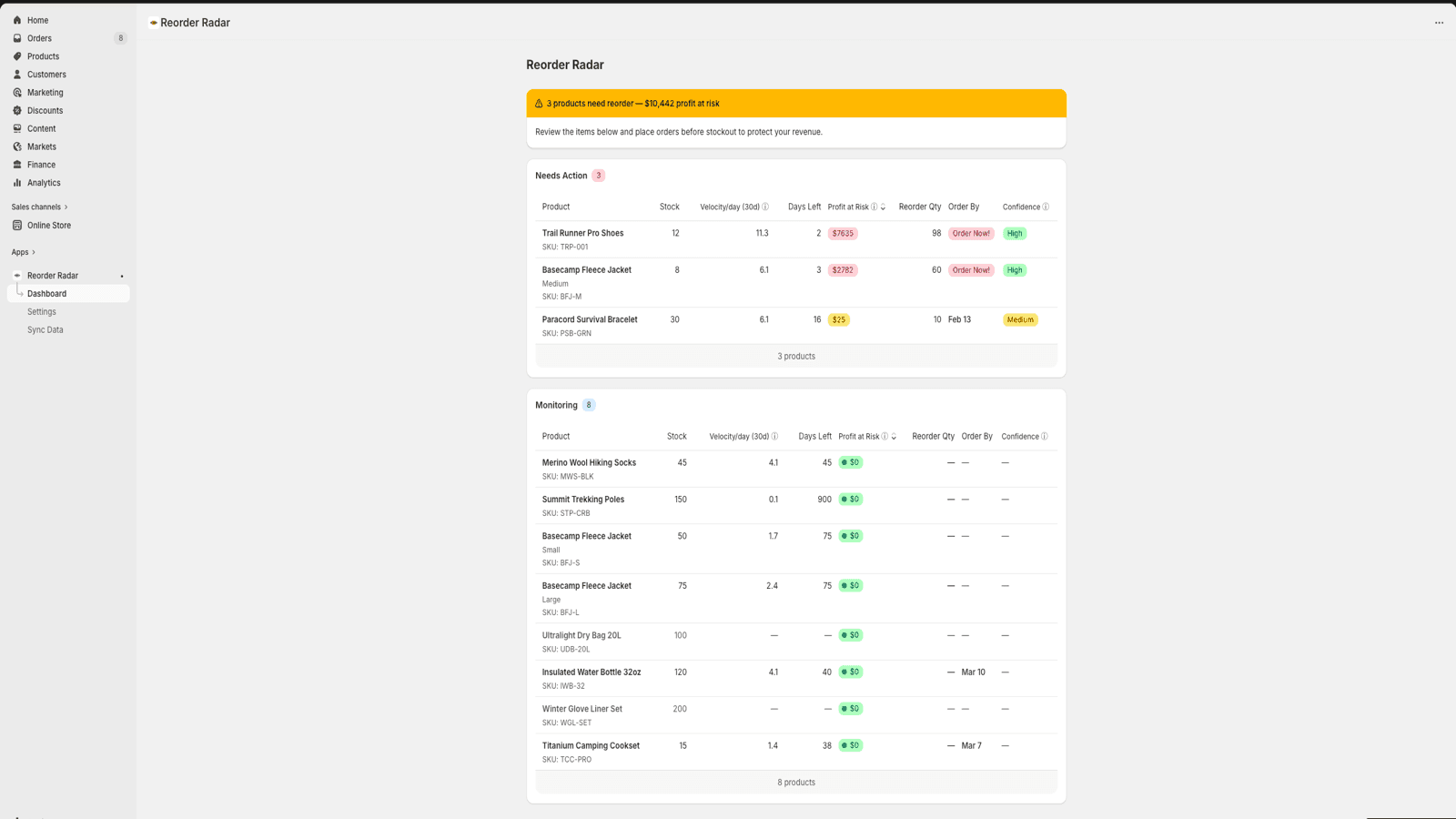Expand the Apps section
This screenshot has width=1456, height=819.
[x=23, y=252]
